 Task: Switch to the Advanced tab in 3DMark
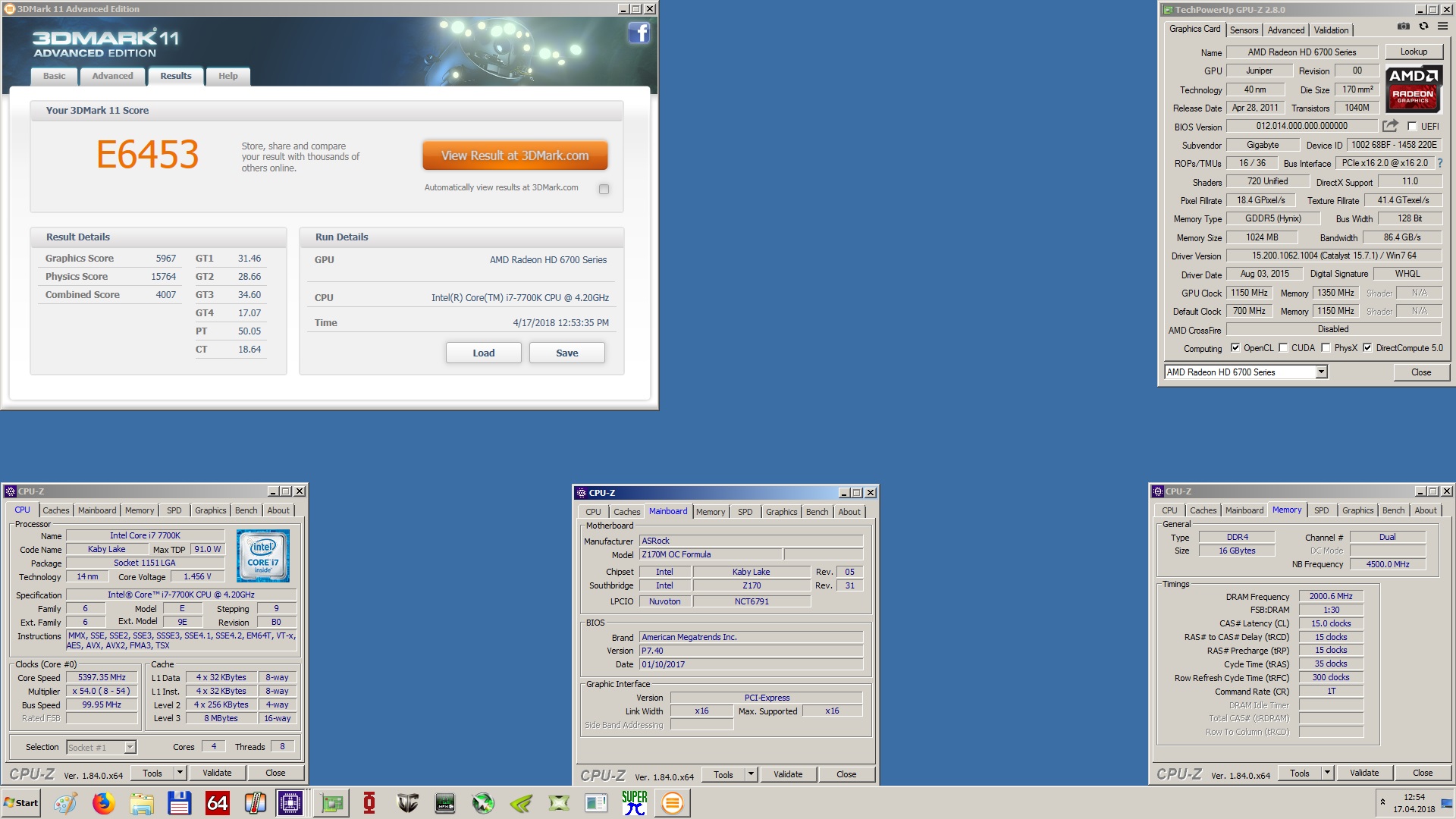[112, 76]
